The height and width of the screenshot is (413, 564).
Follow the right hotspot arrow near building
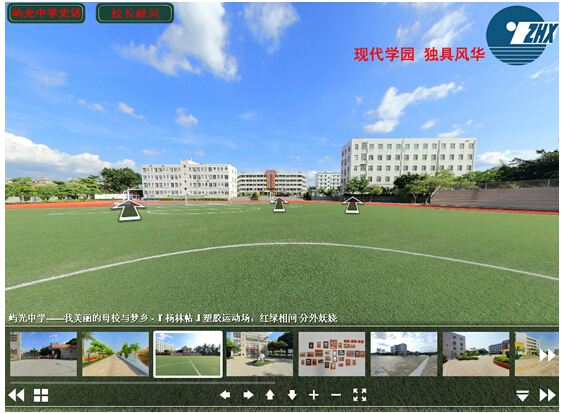(352, 205)
